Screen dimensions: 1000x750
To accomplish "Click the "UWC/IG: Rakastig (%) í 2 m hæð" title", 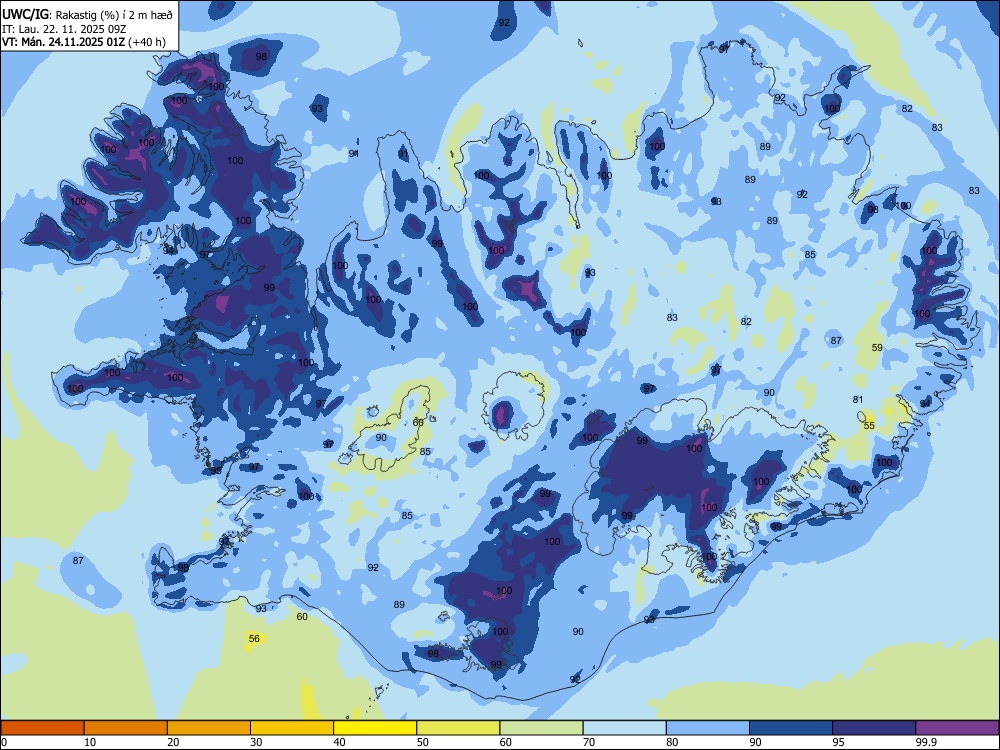I will coord(87,13).
